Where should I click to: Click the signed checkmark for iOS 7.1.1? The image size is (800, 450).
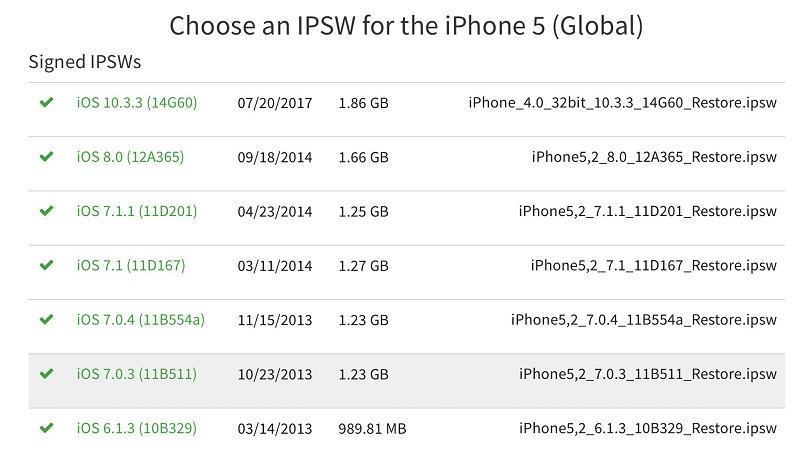[x=46, y=211]
